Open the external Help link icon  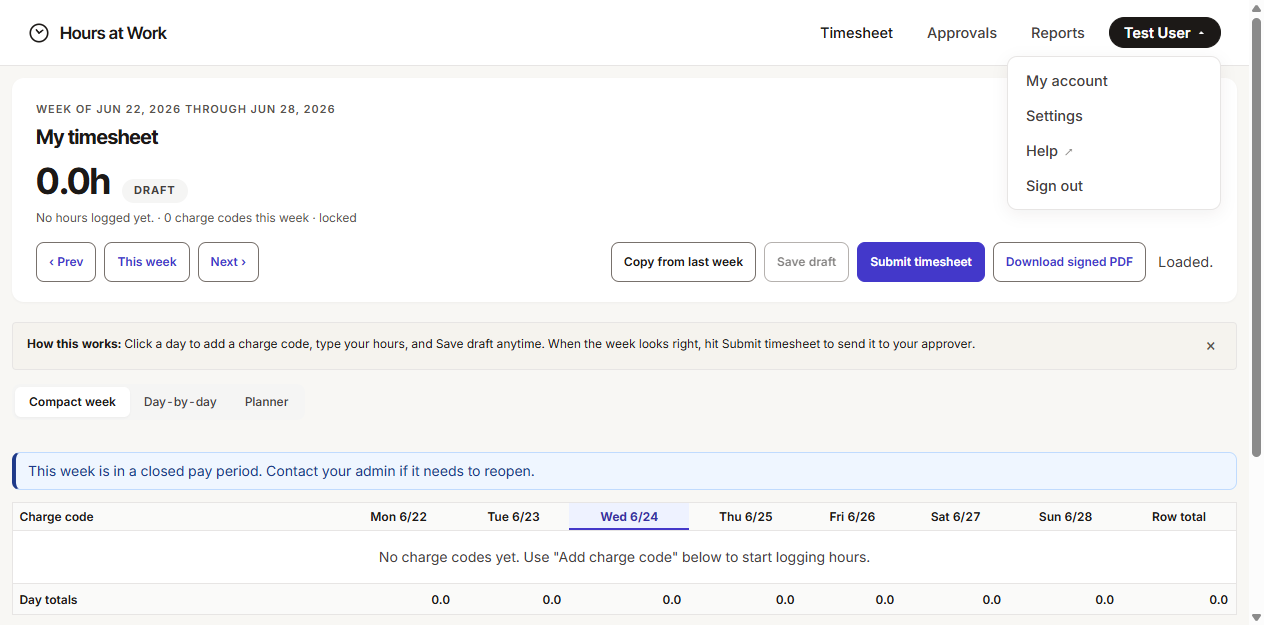point(1068,151)
